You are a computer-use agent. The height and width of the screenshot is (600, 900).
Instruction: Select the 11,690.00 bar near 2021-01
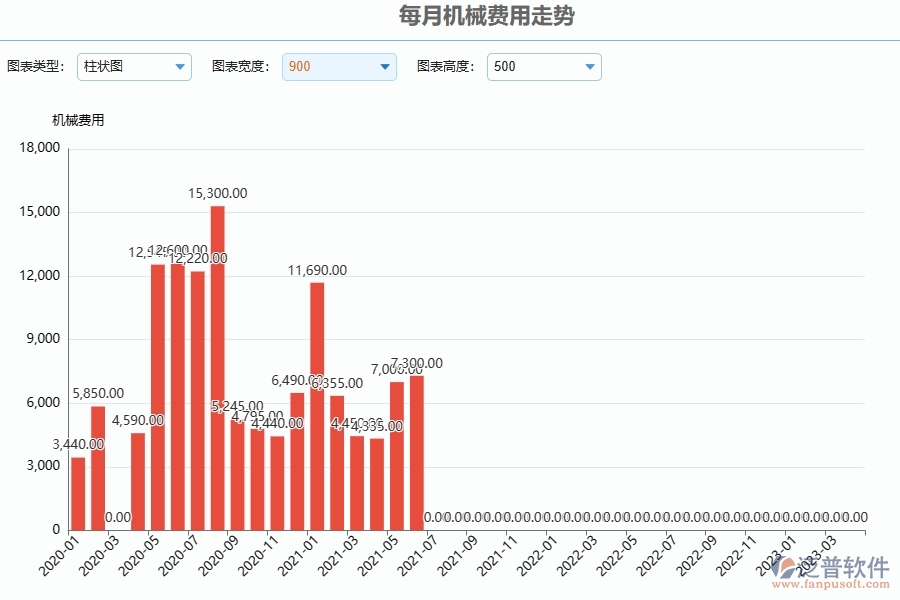pos(316,400)
